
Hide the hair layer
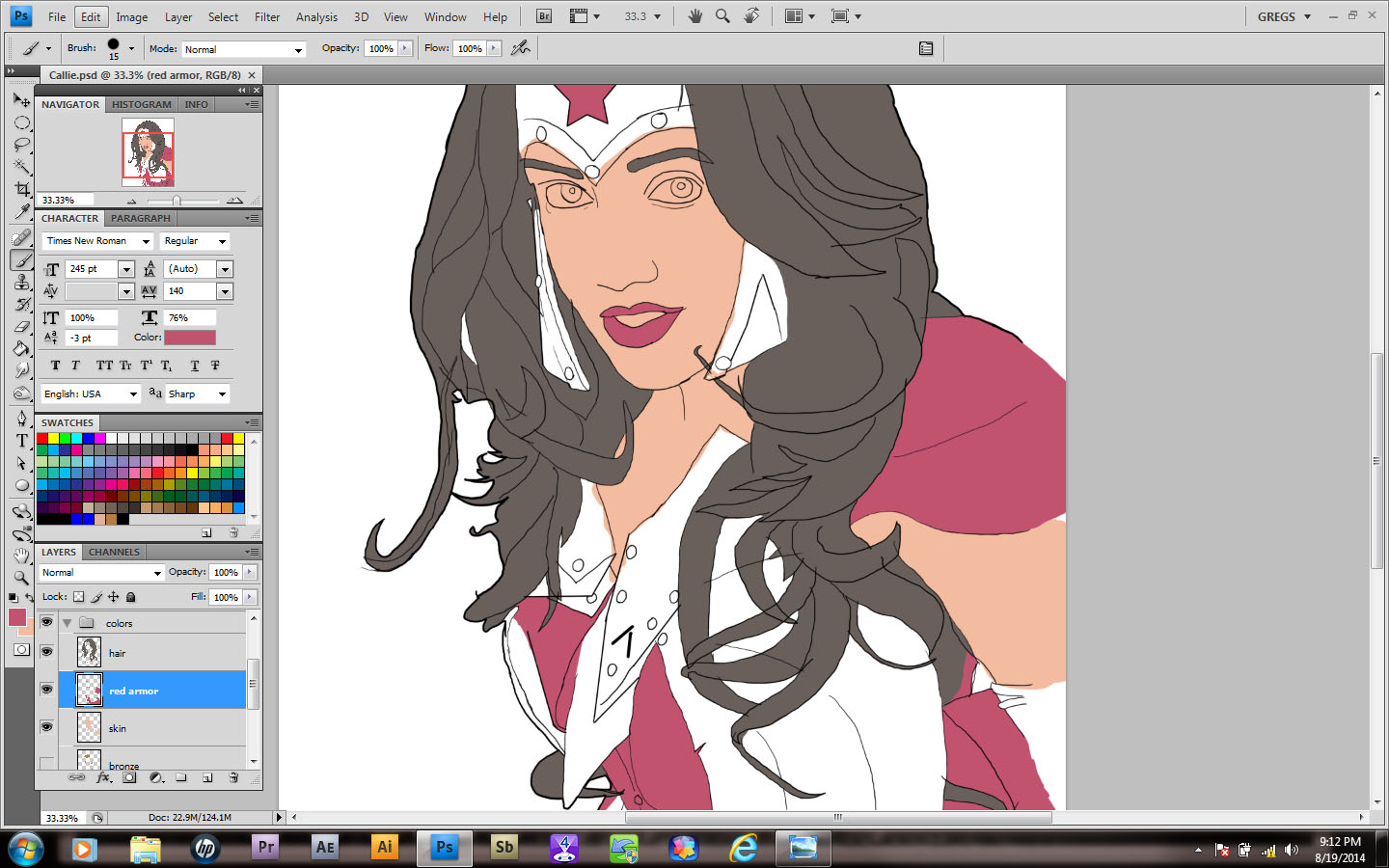click(x=46, y=652)
